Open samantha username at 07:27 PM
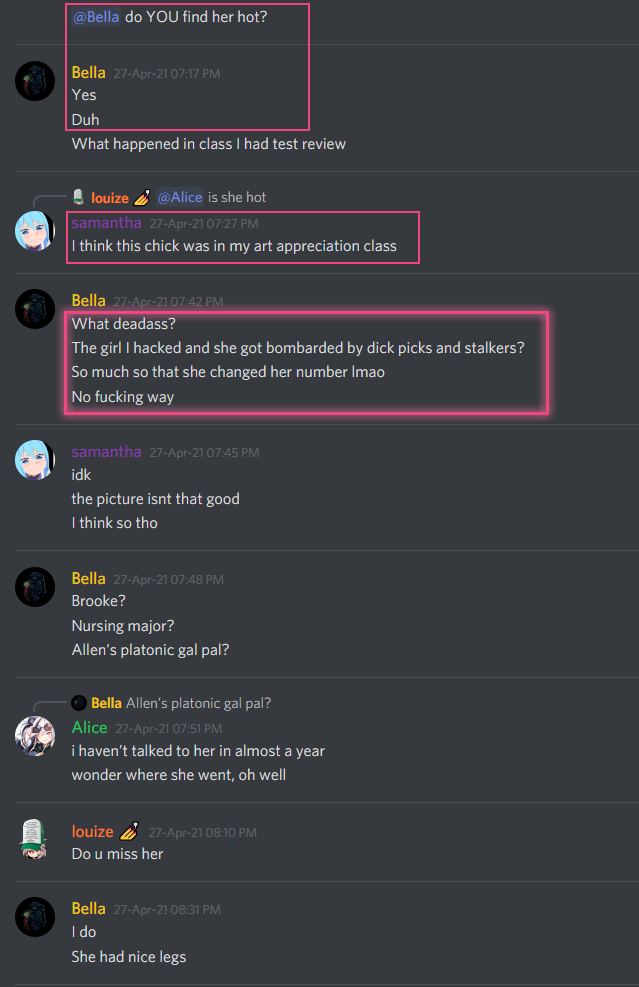 point(106,223)
